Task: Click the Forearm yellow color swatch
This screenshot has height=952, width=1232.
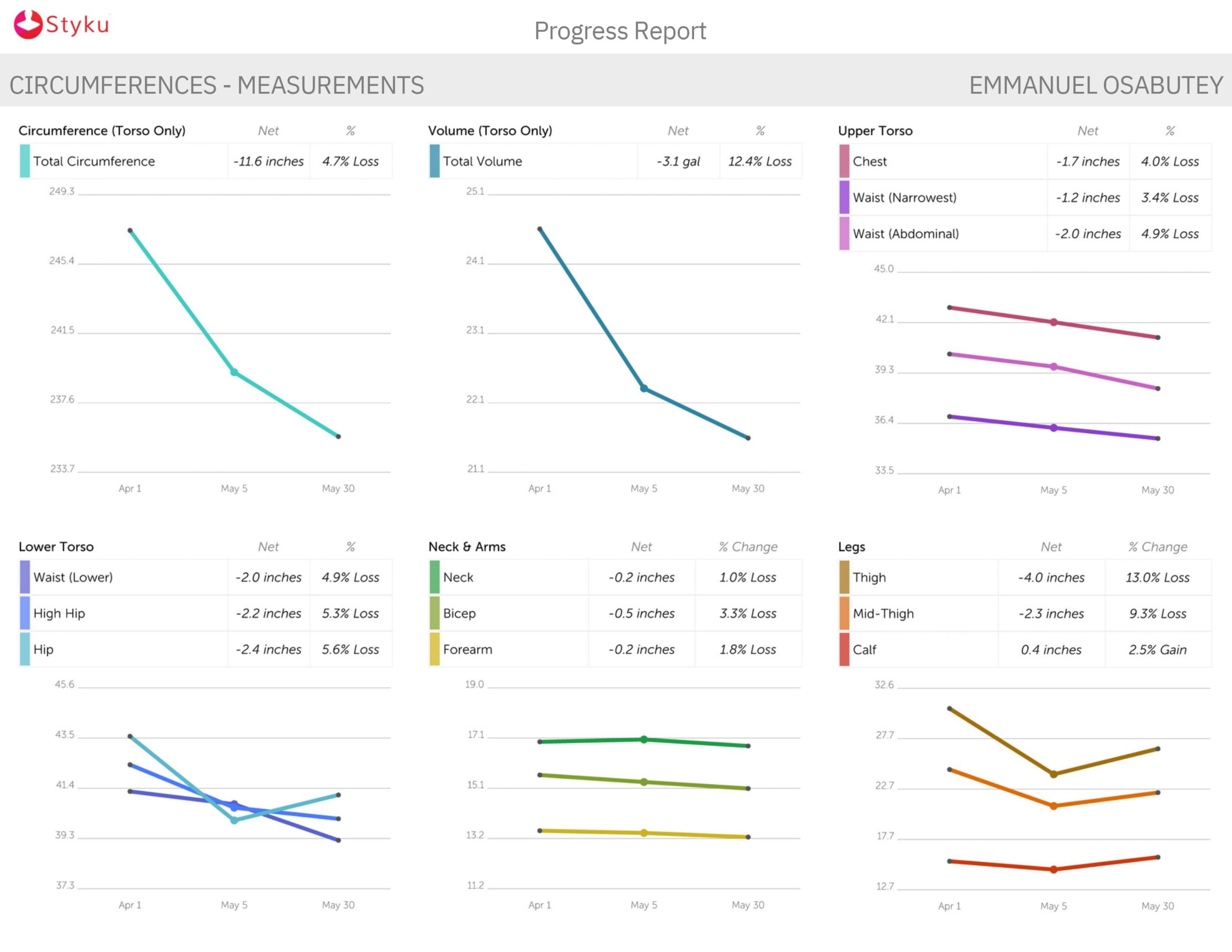Action: click(435, 650)
